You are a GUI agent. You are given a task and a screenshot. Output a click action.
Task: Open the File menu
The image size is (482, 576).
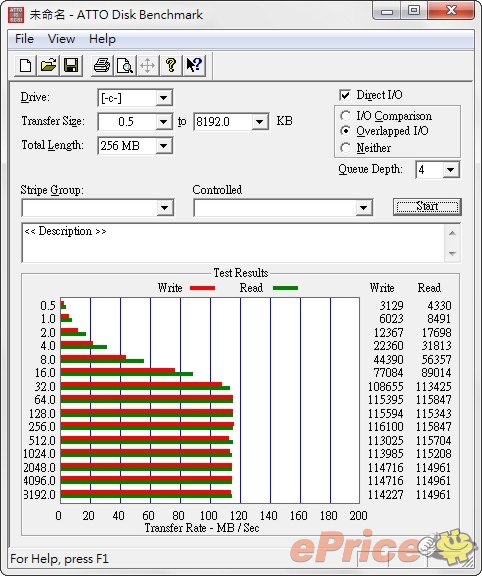click(24, 39)
